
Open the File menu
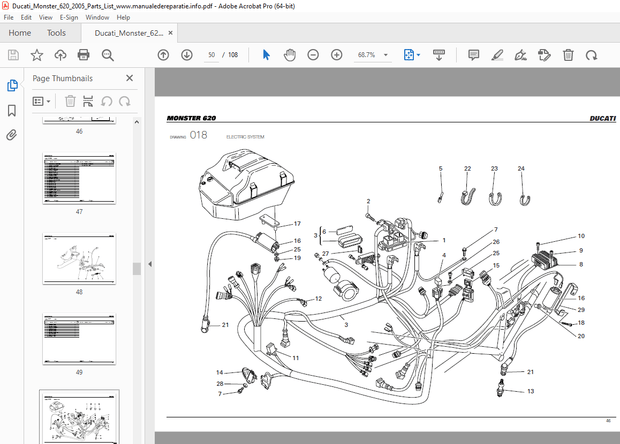click(x=8, y=17)
